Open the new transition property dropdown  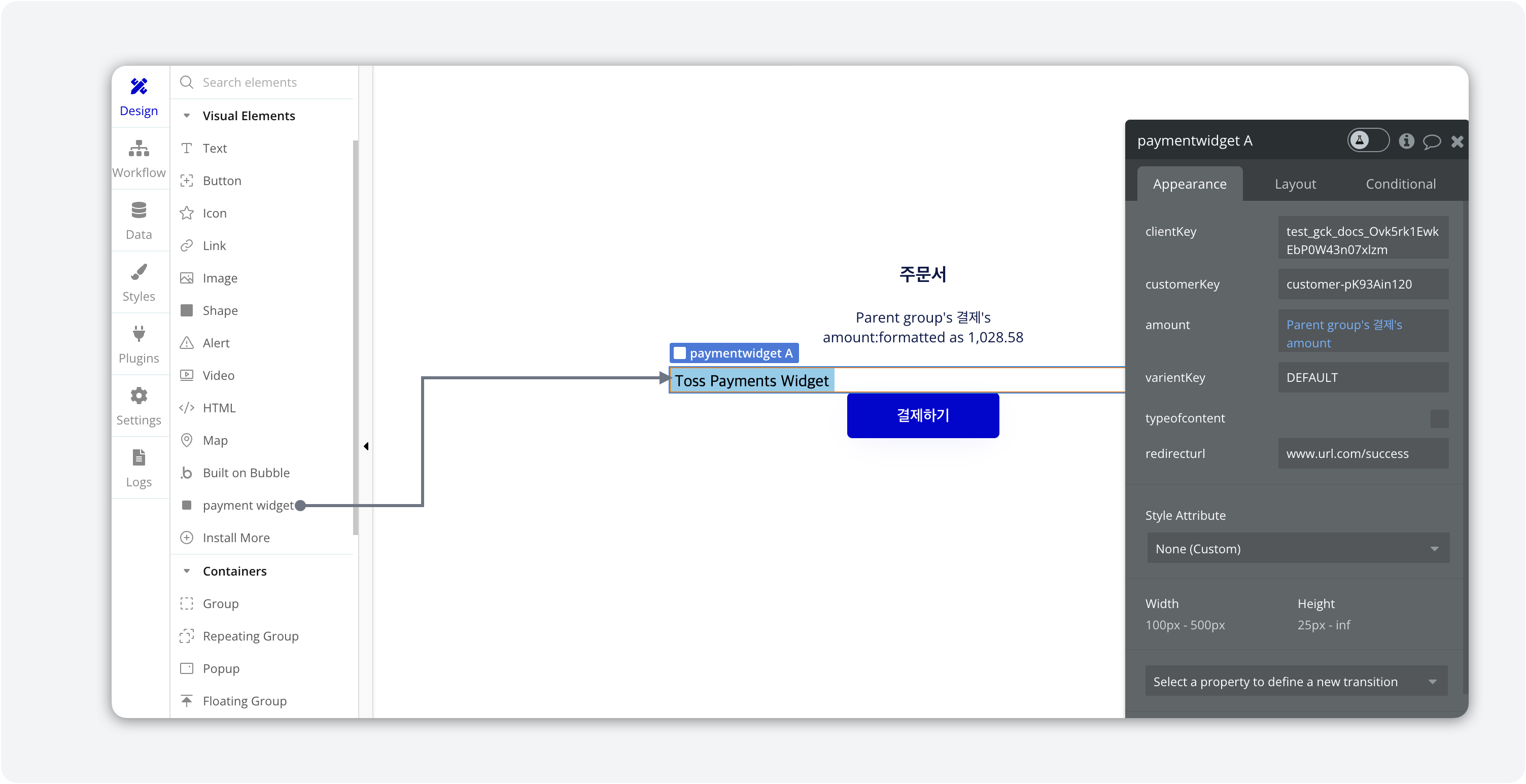click(1296, 682)
